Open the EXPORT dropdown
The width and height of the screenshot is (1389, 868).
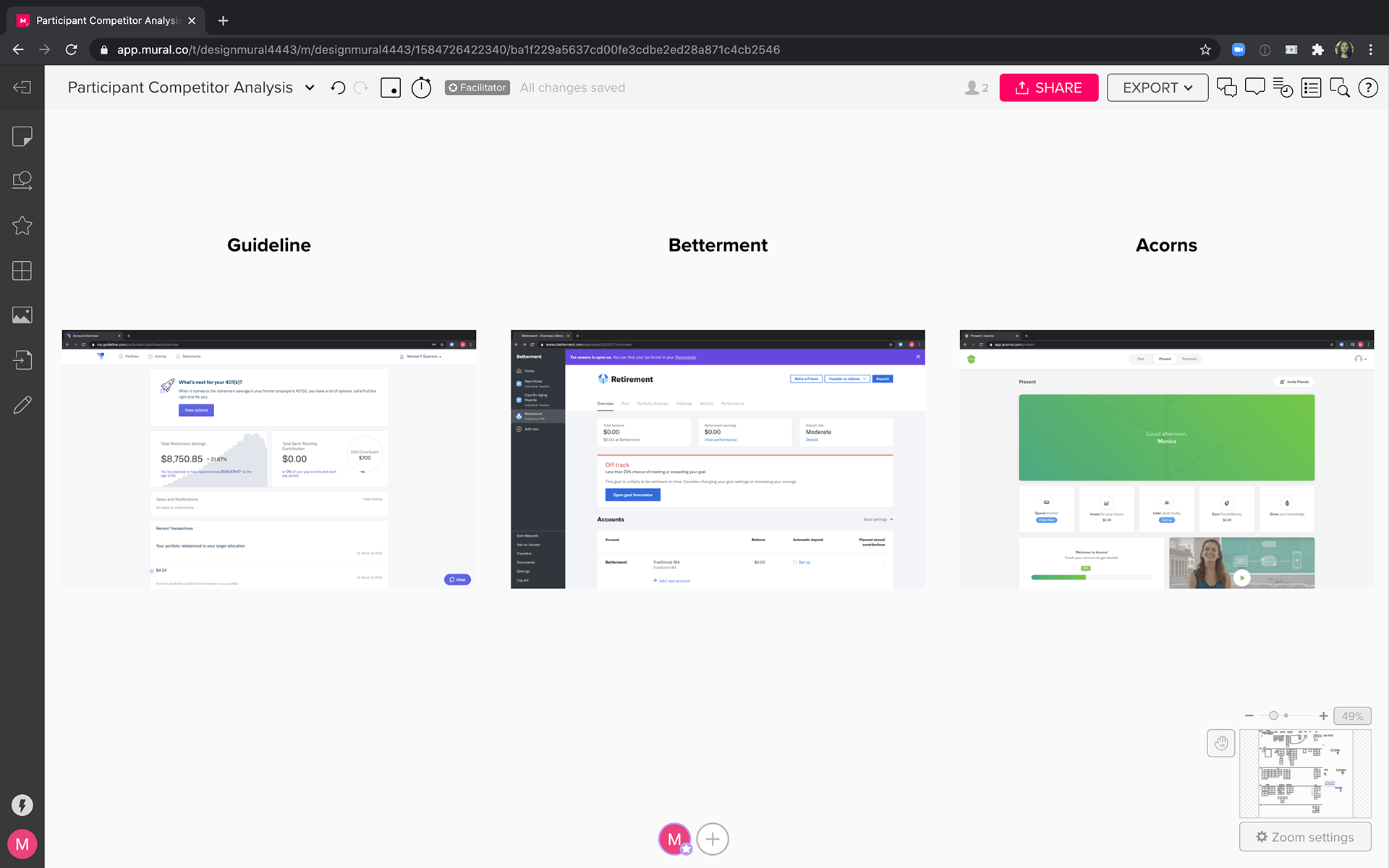pyautogui.click(x=1157, y=88)
